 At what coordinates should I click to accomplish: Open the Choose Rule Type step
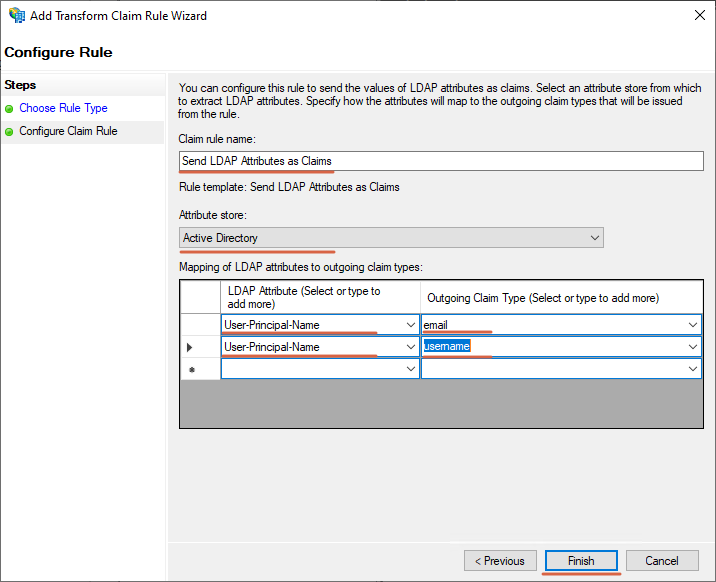[x=63, y=108]
